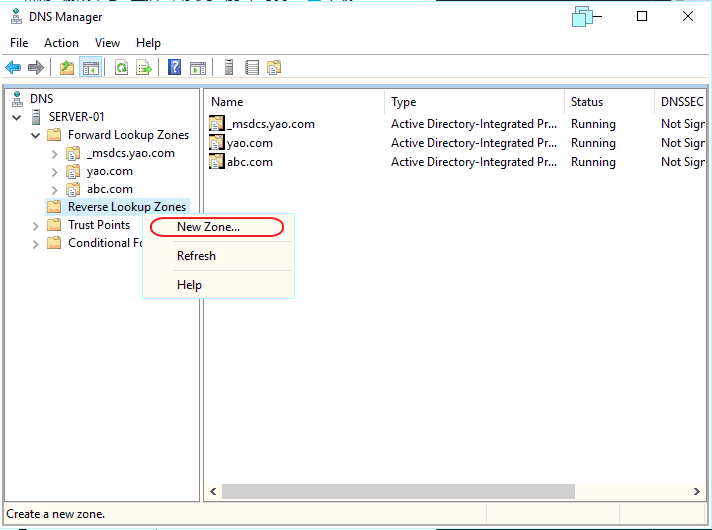Click abc.com zone icon in list pane
712x530 pixels.
click(217, 162)
